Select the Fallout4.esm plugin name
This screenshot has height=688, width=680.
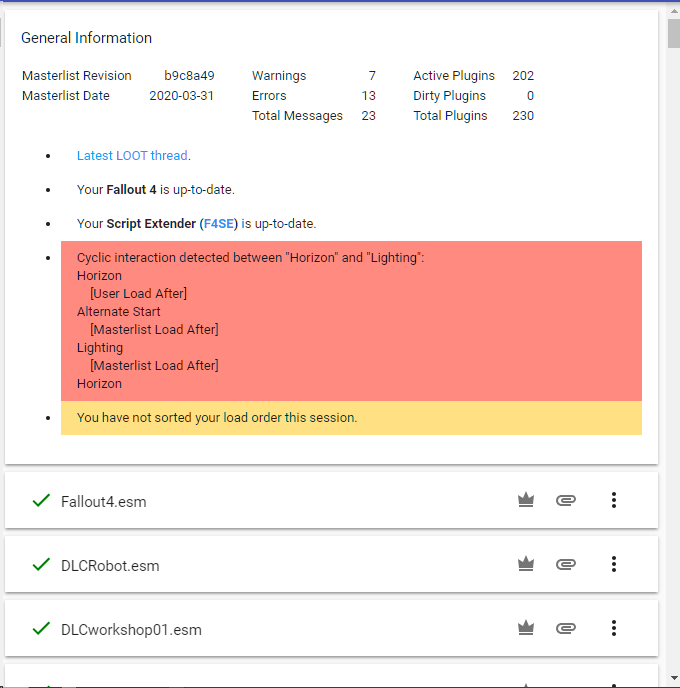tap(104, 502)
